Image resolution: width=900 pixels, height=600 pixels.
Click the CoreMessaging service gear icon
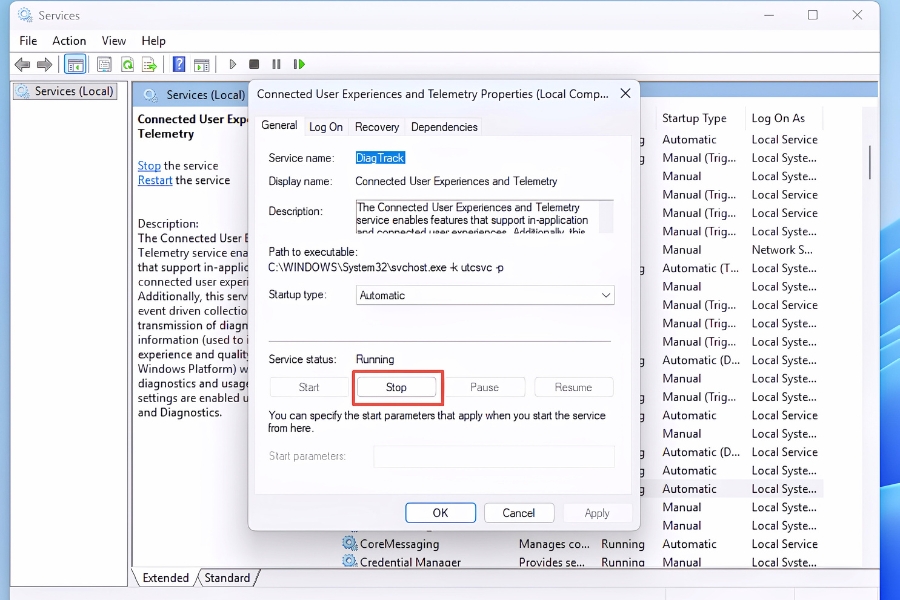(x=350, y=543)
